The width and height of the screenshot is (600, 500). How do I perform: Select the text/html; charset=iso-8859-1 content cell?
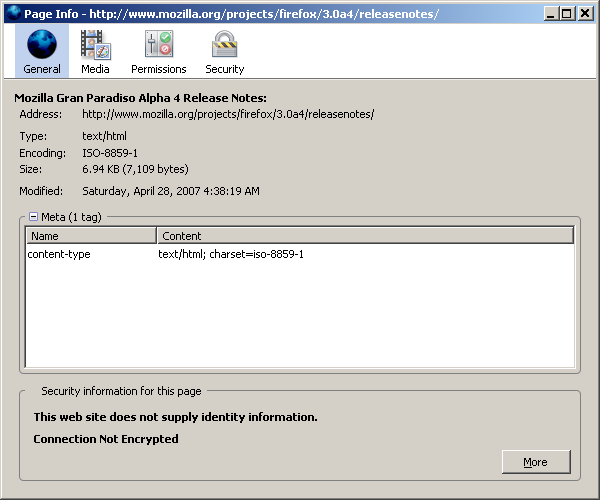pyautogui.click(x=231, y=254)
